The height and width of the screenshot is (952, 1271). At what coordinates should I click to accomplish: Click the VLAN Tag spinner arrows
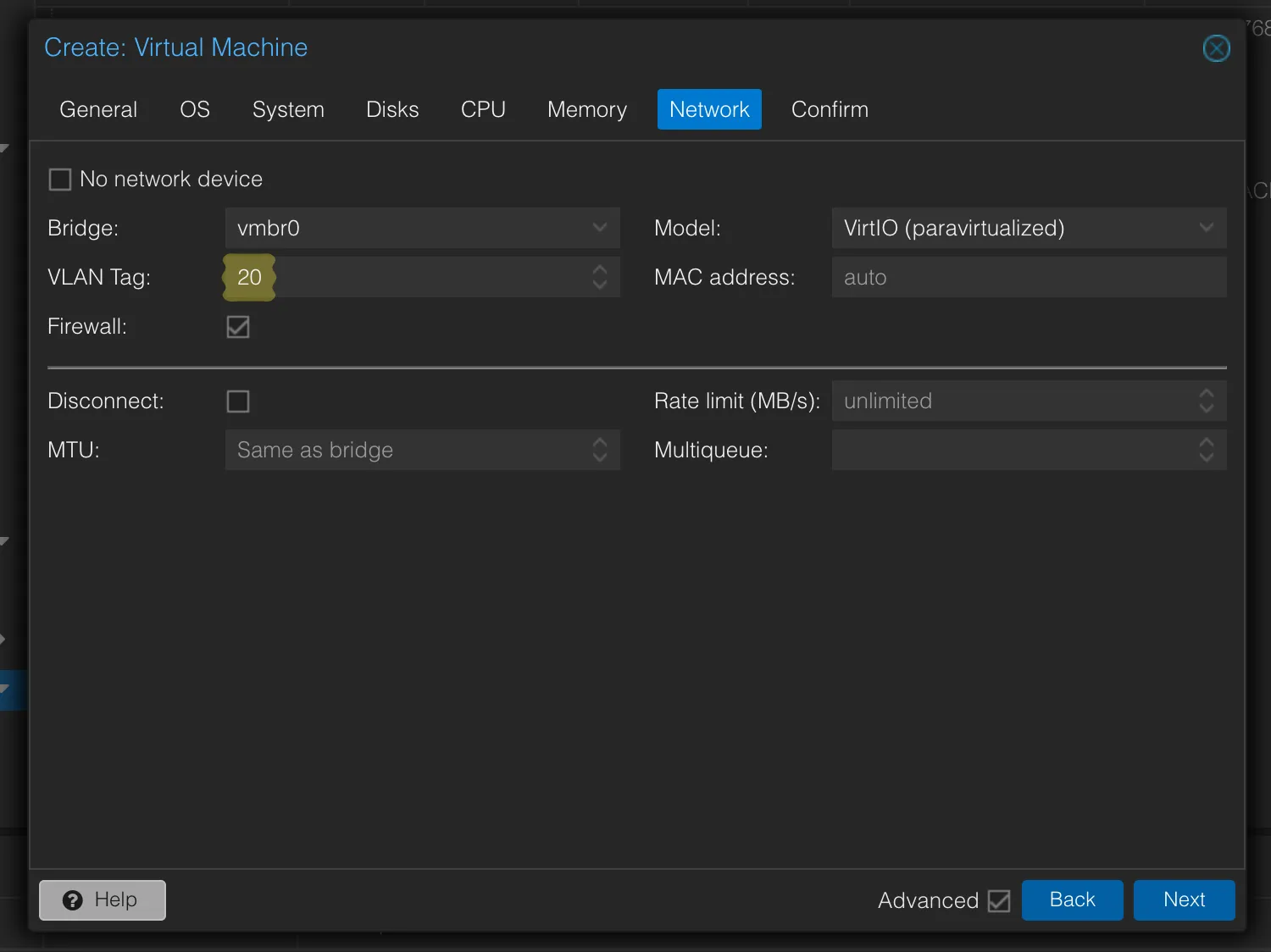600,277
